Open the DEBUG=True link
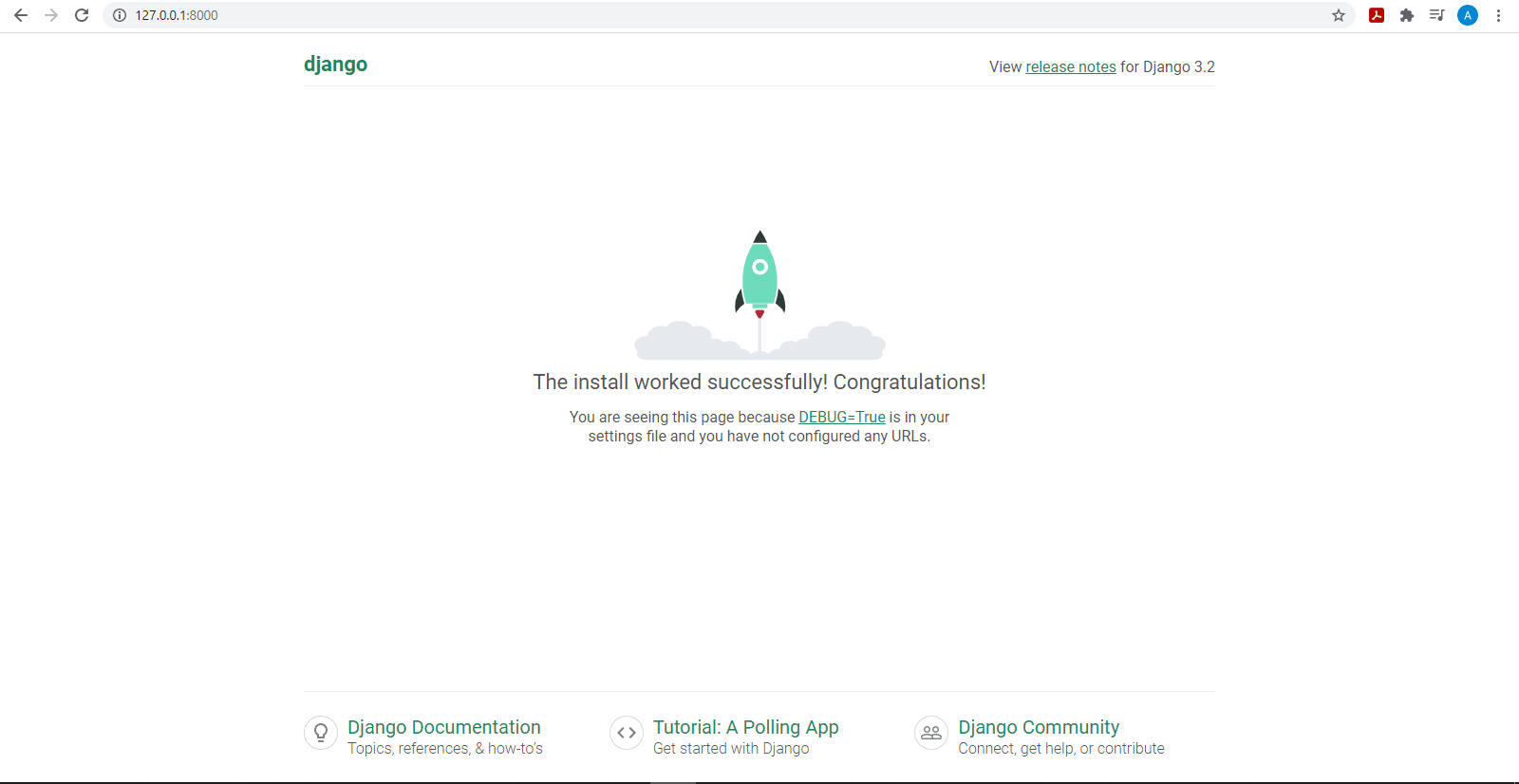Screen dimensions: 1519x784 pos(841,418)
